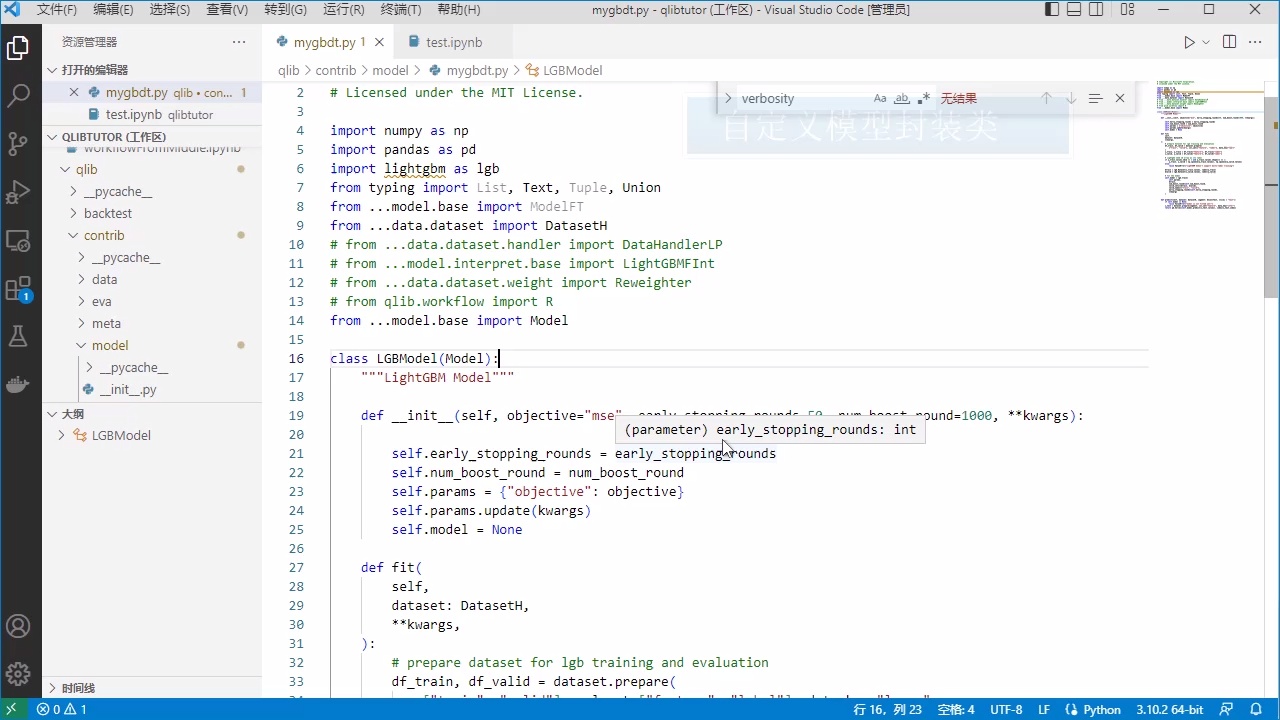Click the UTF-8 encoding indicator
Viewport: 1280px width, 720px height.
coord(1006,710)
